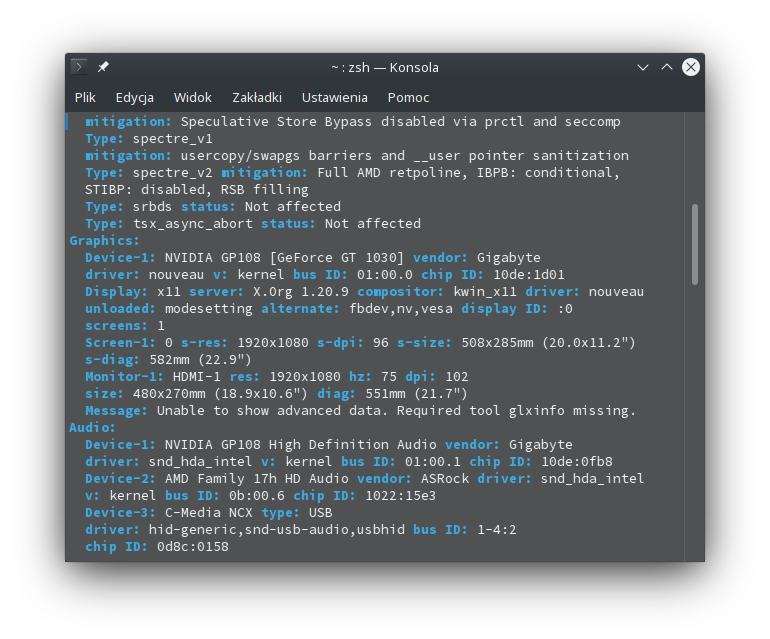The width and height of the screenshot is (770, 639).
Task: Click the "Audio:" heading in terminal output
Action: 93,427
